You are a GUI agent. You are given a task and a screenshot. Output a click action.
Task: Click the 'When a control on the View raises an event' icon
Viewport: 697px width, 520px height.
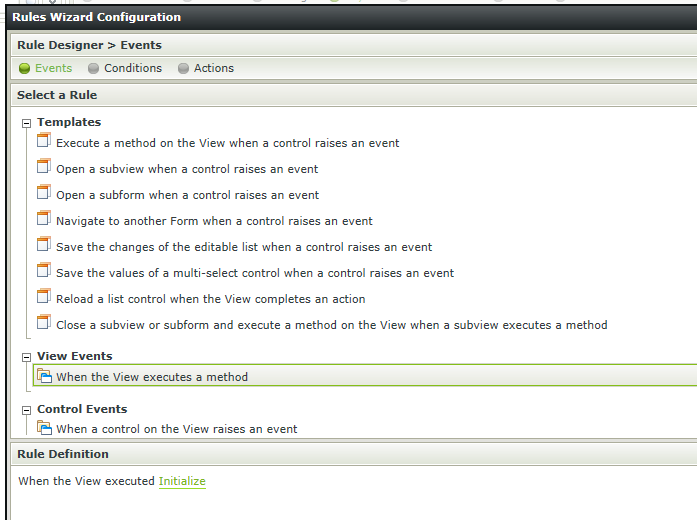tap(44, 428)
